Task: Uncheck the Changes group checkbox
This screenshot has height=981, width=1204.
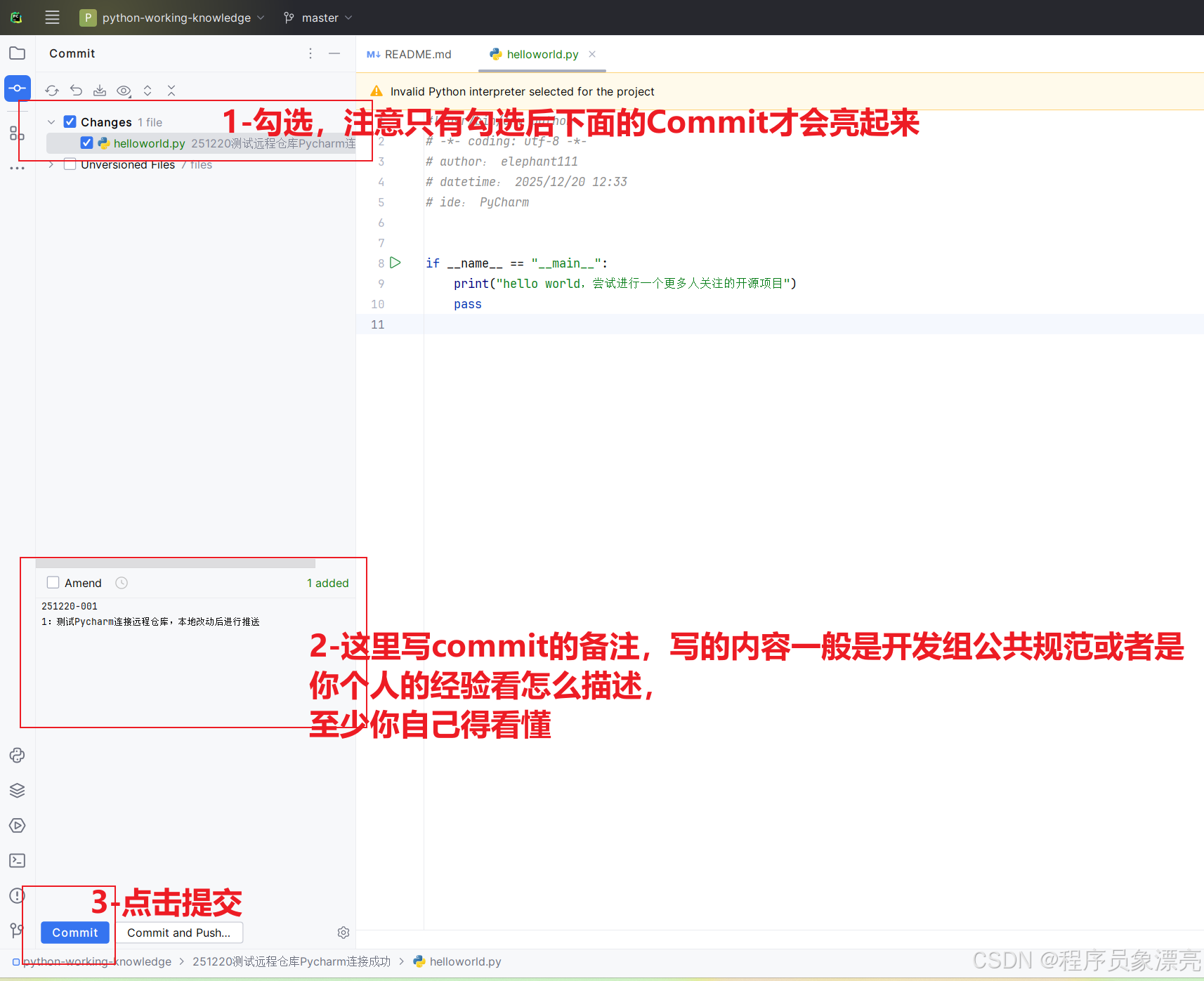Action: 70,121
